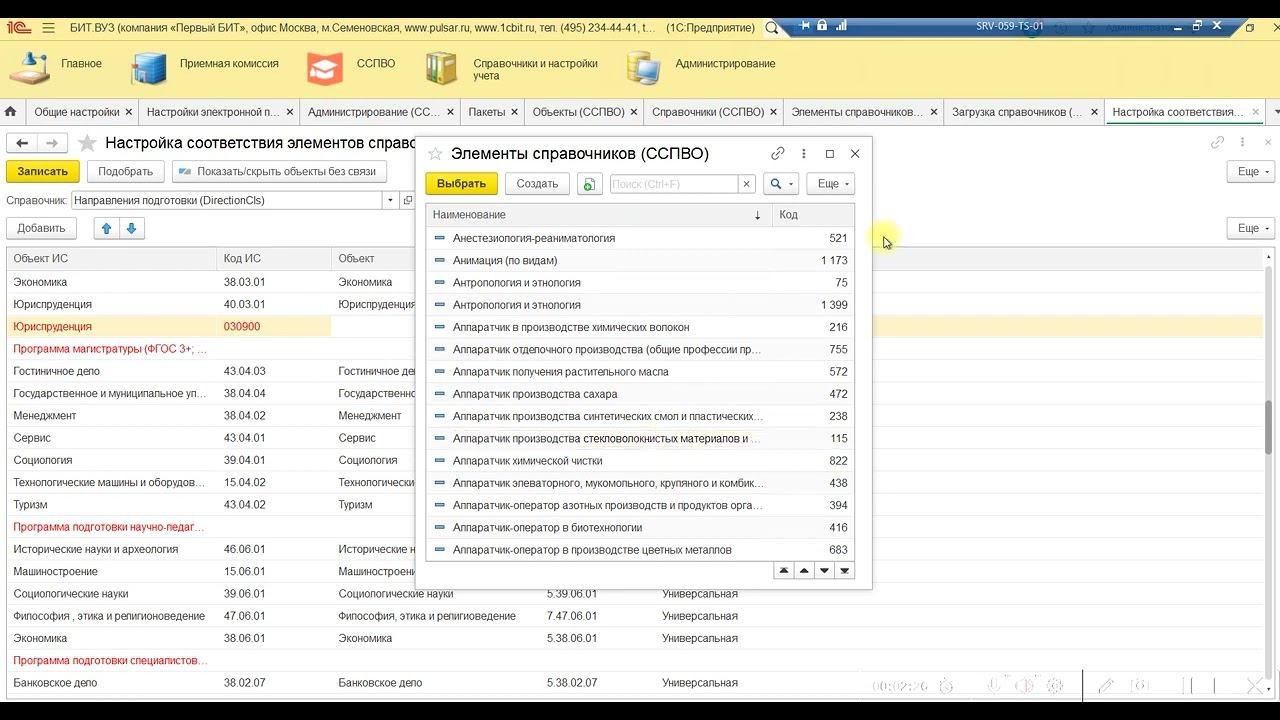Maximize the Элементы справочников dialog

830,154
